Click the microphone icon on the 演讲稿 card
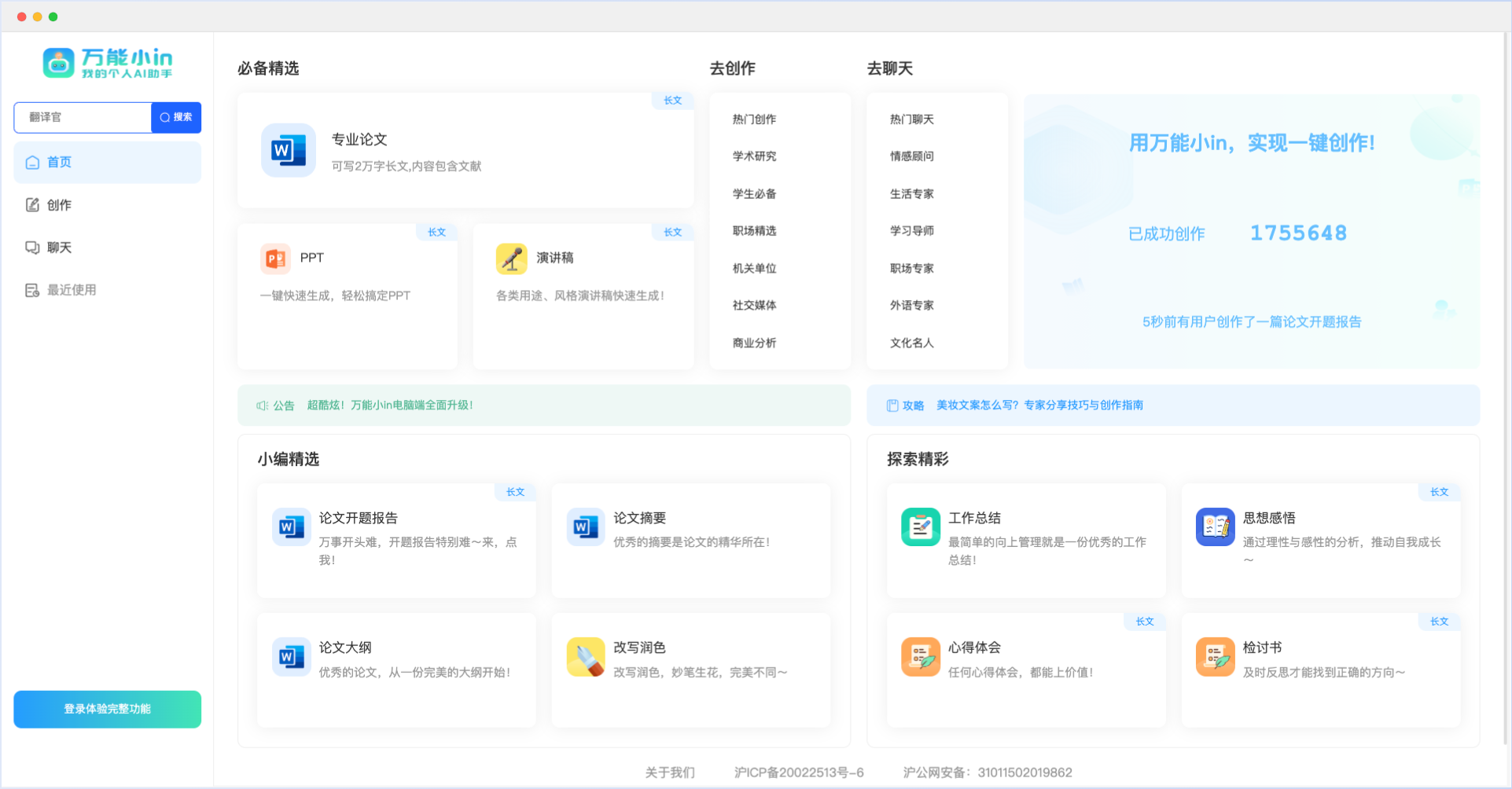 pyautogui.click(x=511, y=258)
